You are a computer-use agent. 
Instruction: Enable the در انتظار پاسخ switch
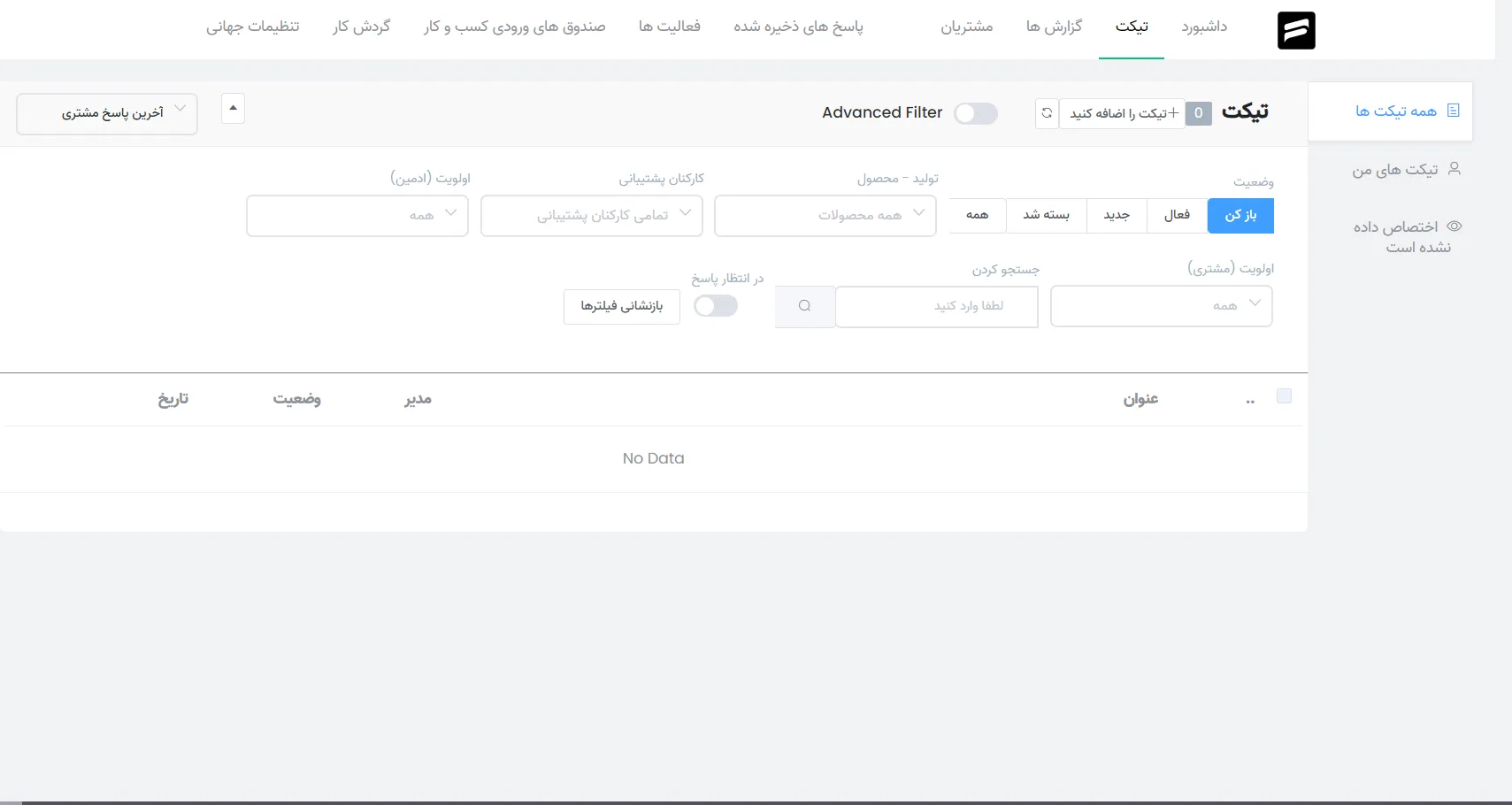tap(716, 306)
